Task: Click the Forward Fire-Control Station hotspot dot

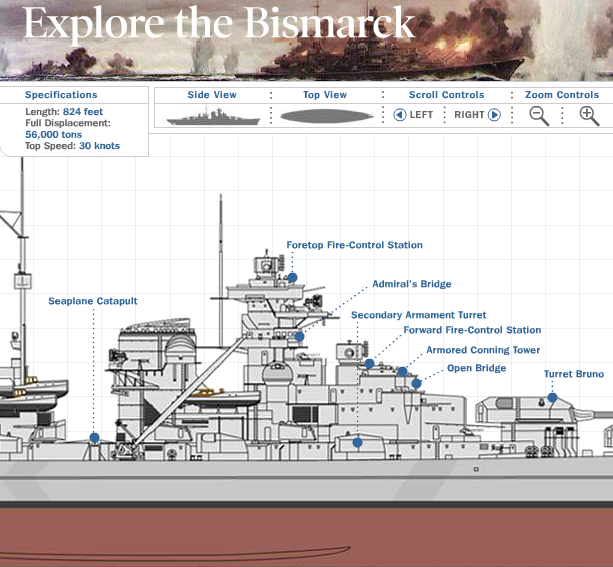Action: pyautogui.click(x=369, y=364)
